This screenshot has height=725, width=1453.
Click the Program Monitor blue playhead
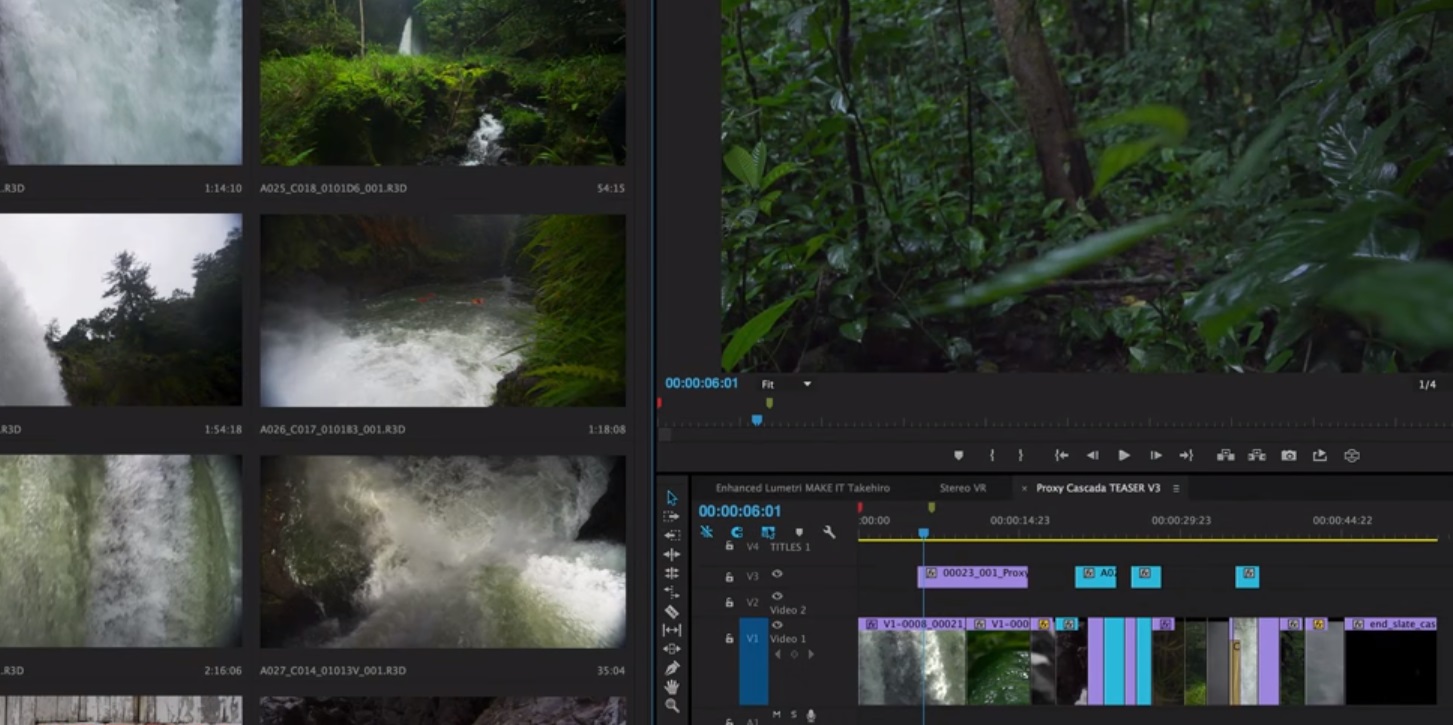click(757, 420)
